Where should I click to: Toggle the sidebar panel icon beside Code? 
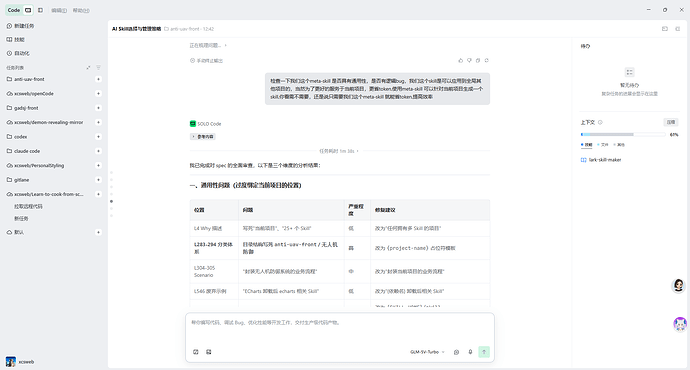click(40, 10)
